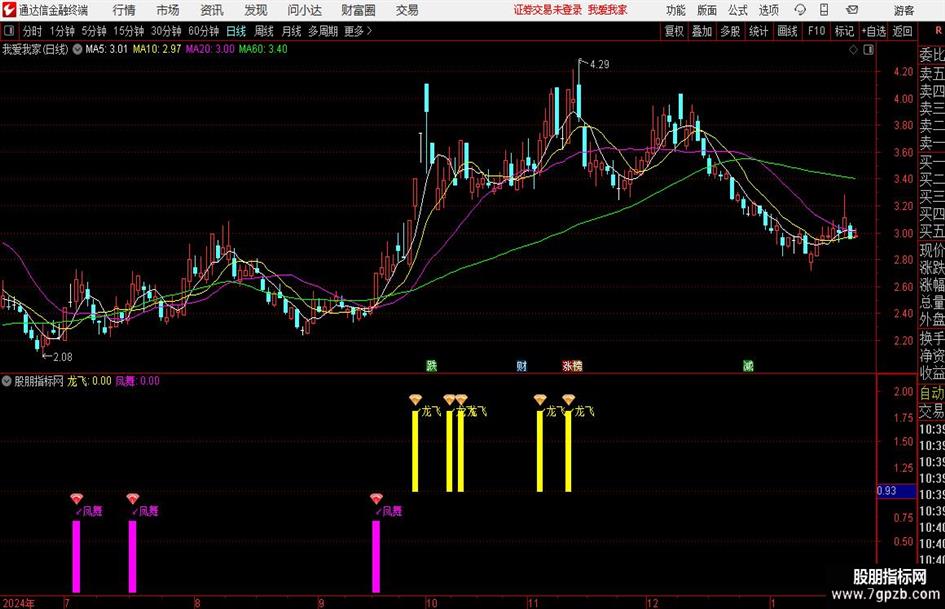The height and width of the screenshot is (609, 945).
Task: Open the 功能 menu
Action: click(x=676, y=10)
